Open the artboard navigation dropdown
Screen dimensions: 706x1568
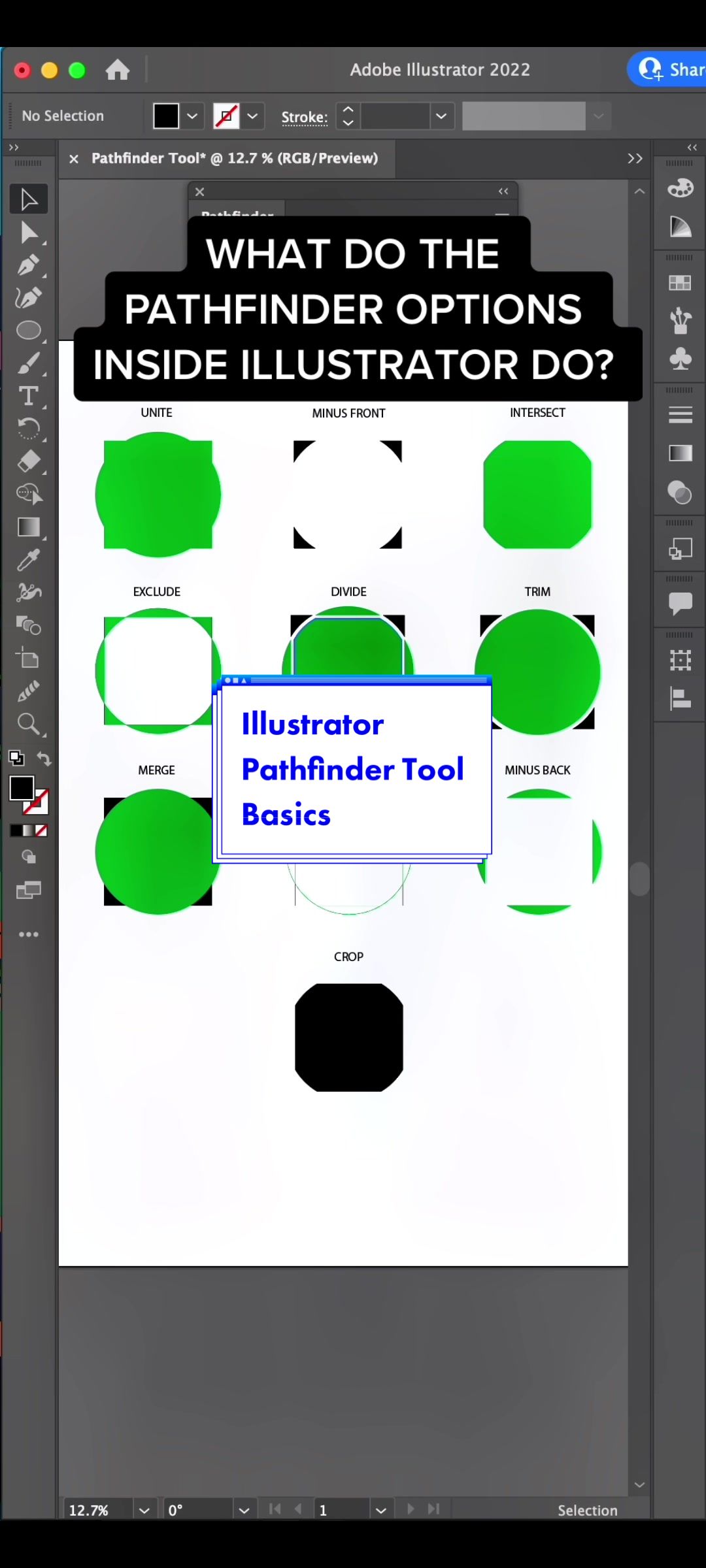coord(381,1510)
